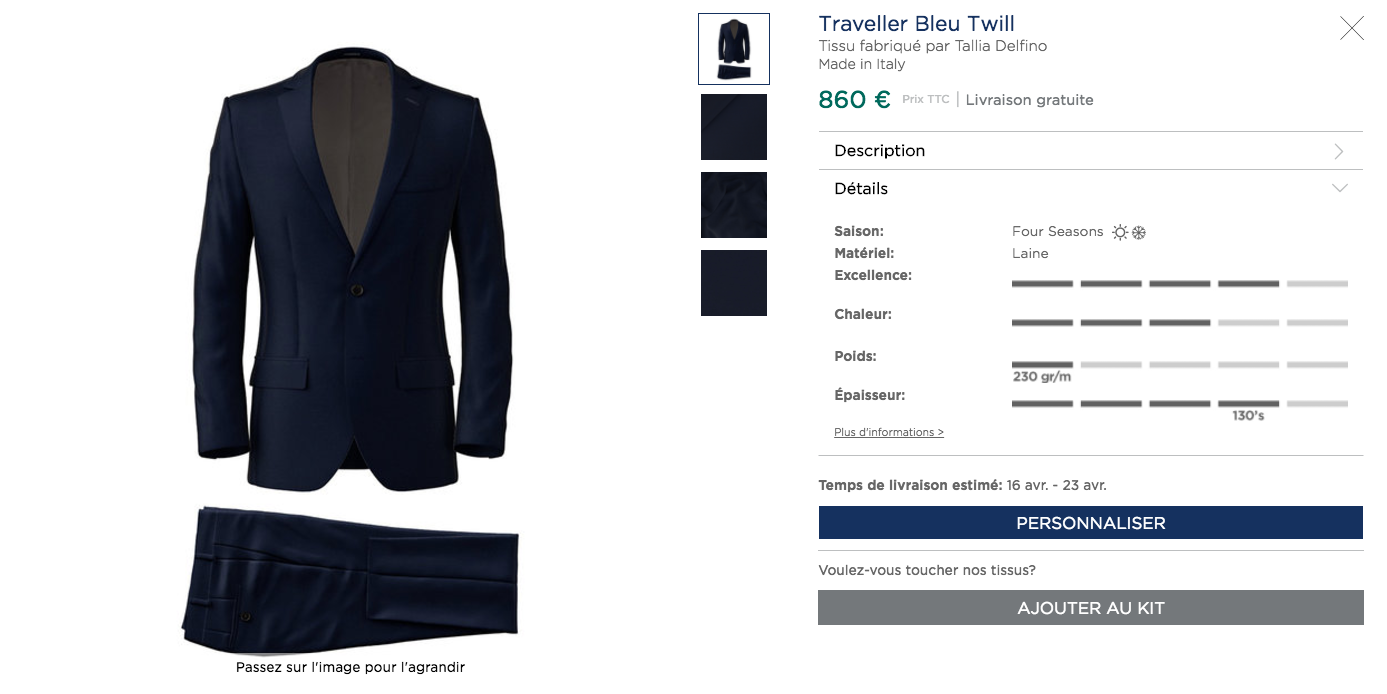Close the product detail panel
This screenshot has height=694, width=1387.
[1352, 28]
